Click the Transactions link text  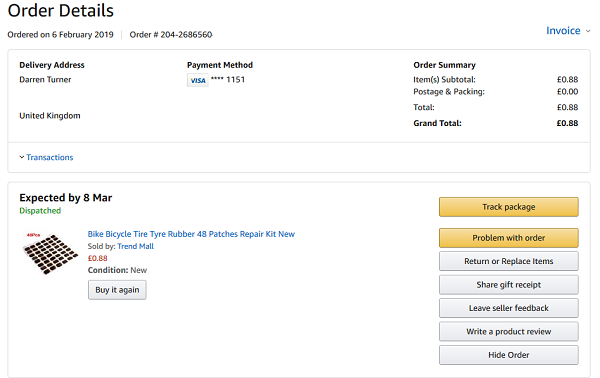click(50, 157)
